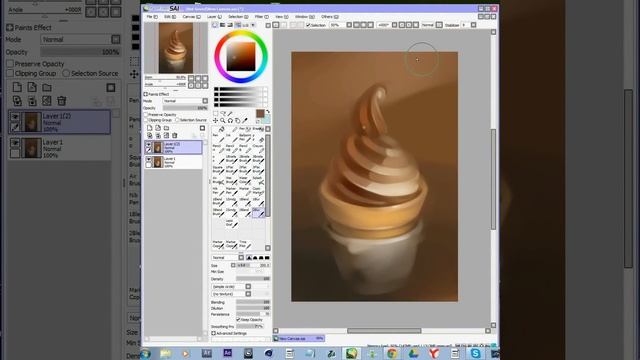Screen dimensions: 640x360
Task: Create new layer in enlarged left panel
Action: click(x=17, y=87)
